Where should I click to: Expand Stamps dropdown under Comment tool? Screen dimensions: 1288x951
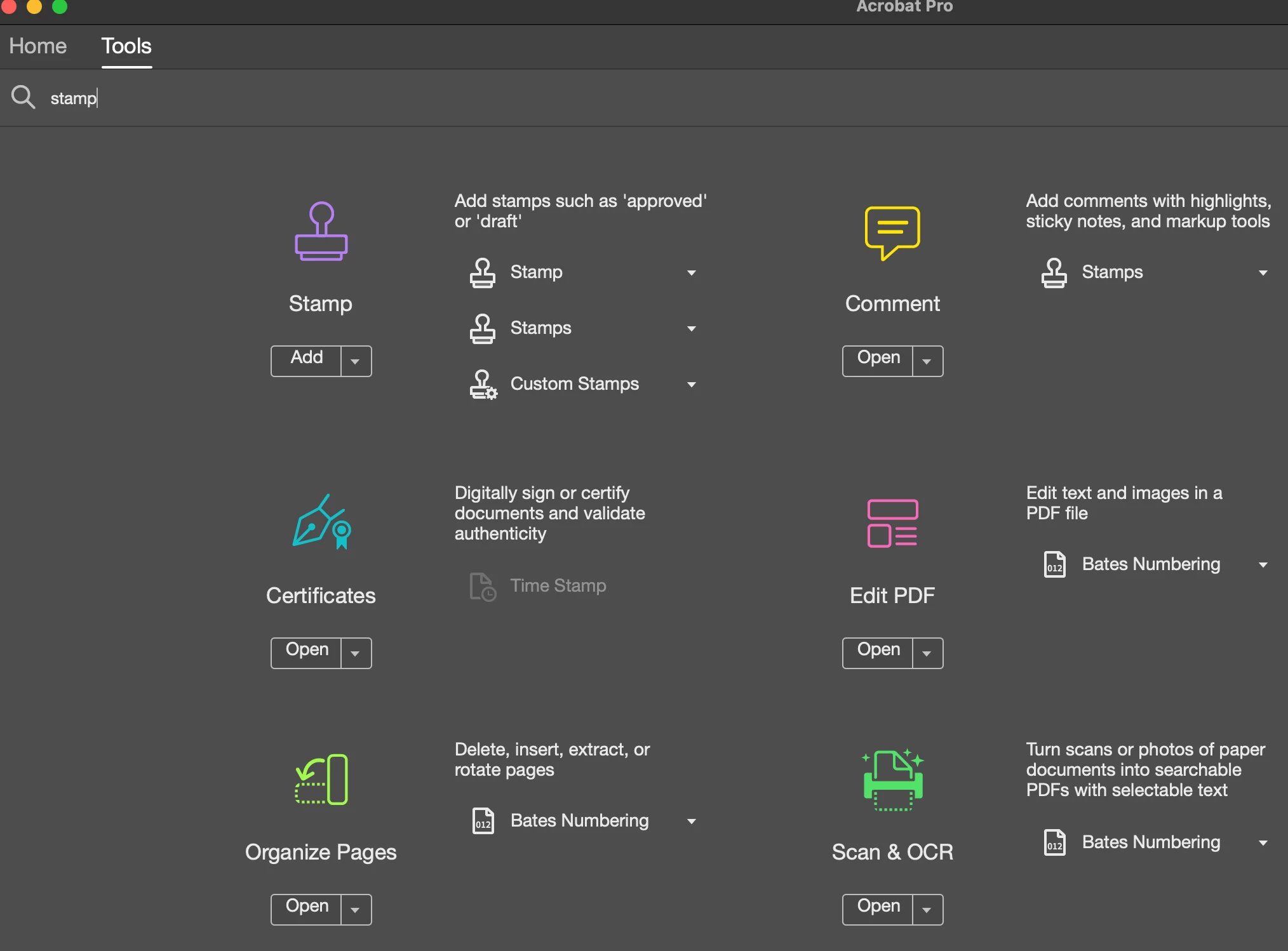click(x=1263, y=273)
